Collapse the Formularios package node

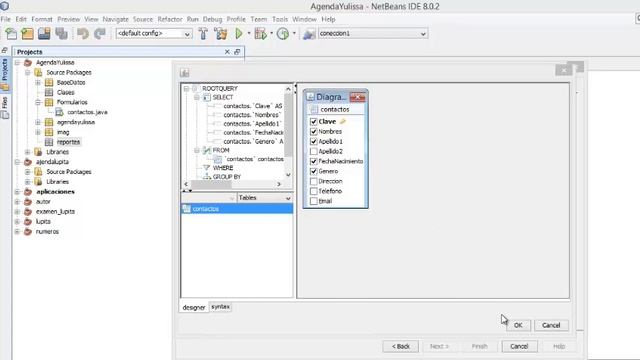(x=38, y=102)
